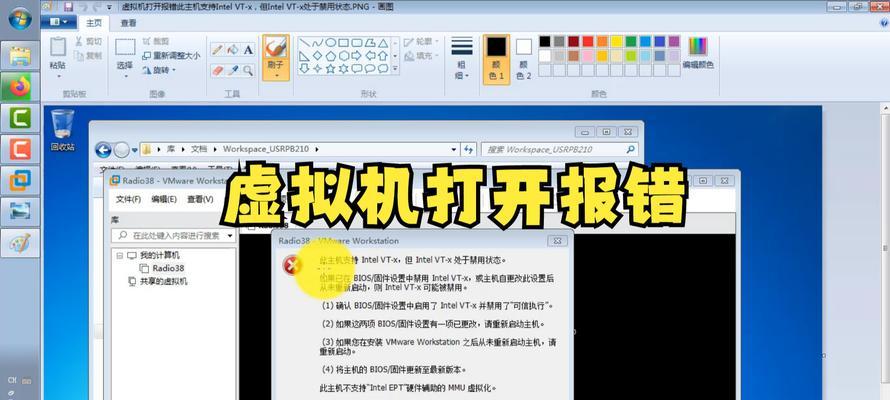Viewport: 890px width, 400px height.
Task: Select the Pencil tool in Paint
Action: [x=217, y=49]
